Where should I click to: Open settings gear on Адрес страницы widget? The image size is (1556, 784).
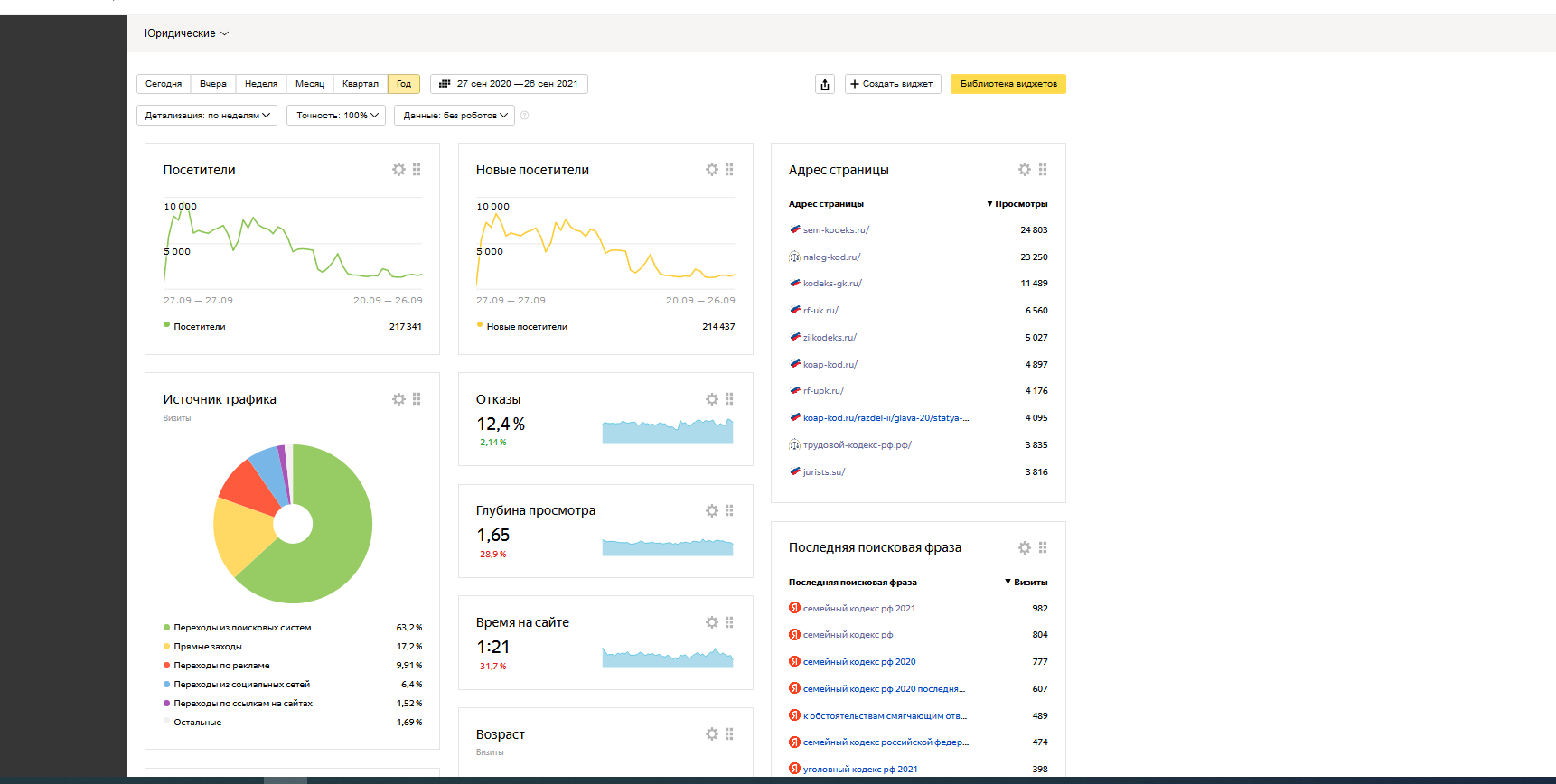pyautogui.click(x=1024, y=170)
